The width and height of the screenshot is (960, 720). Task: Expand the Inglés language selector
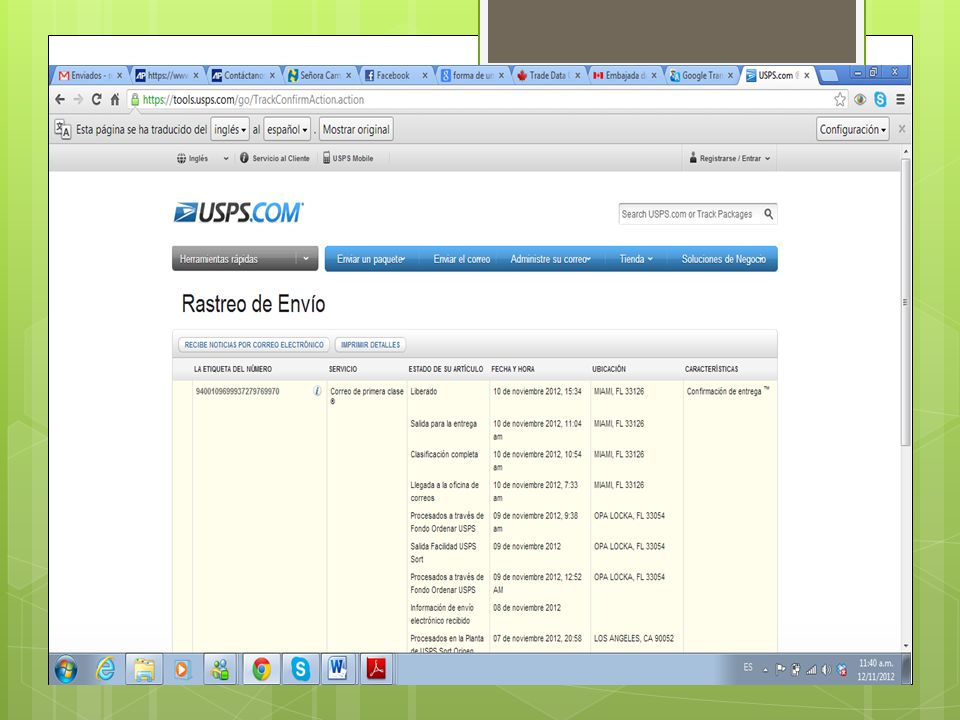coord(203,158)
